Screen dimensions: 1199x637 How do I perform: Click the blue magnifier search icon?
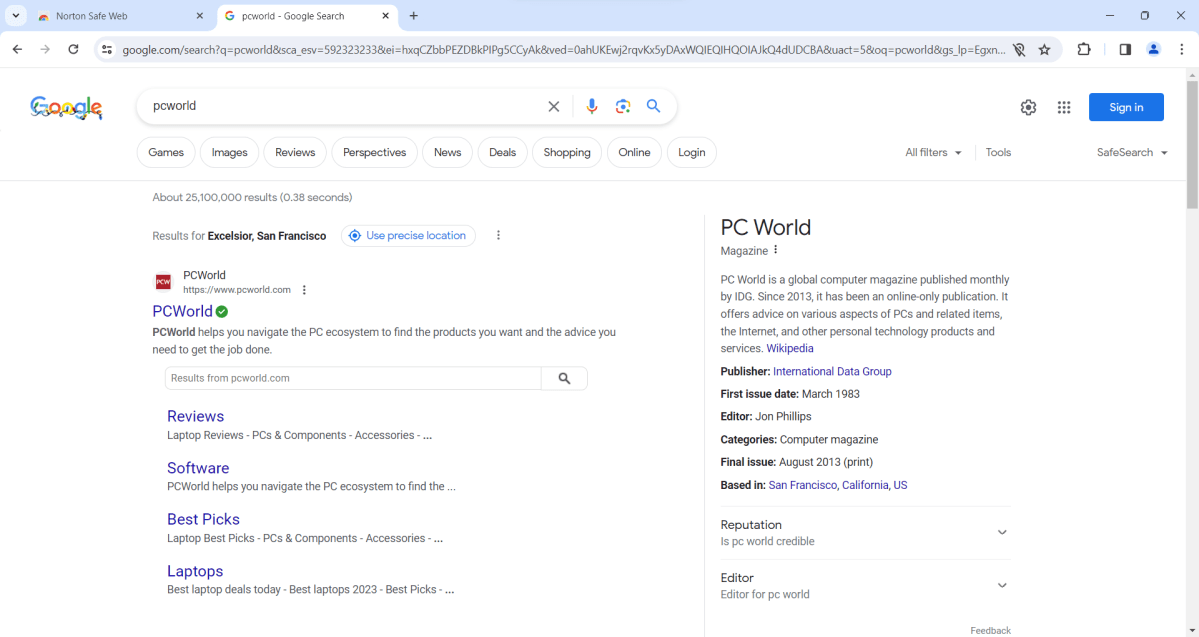tap(653, 106)
